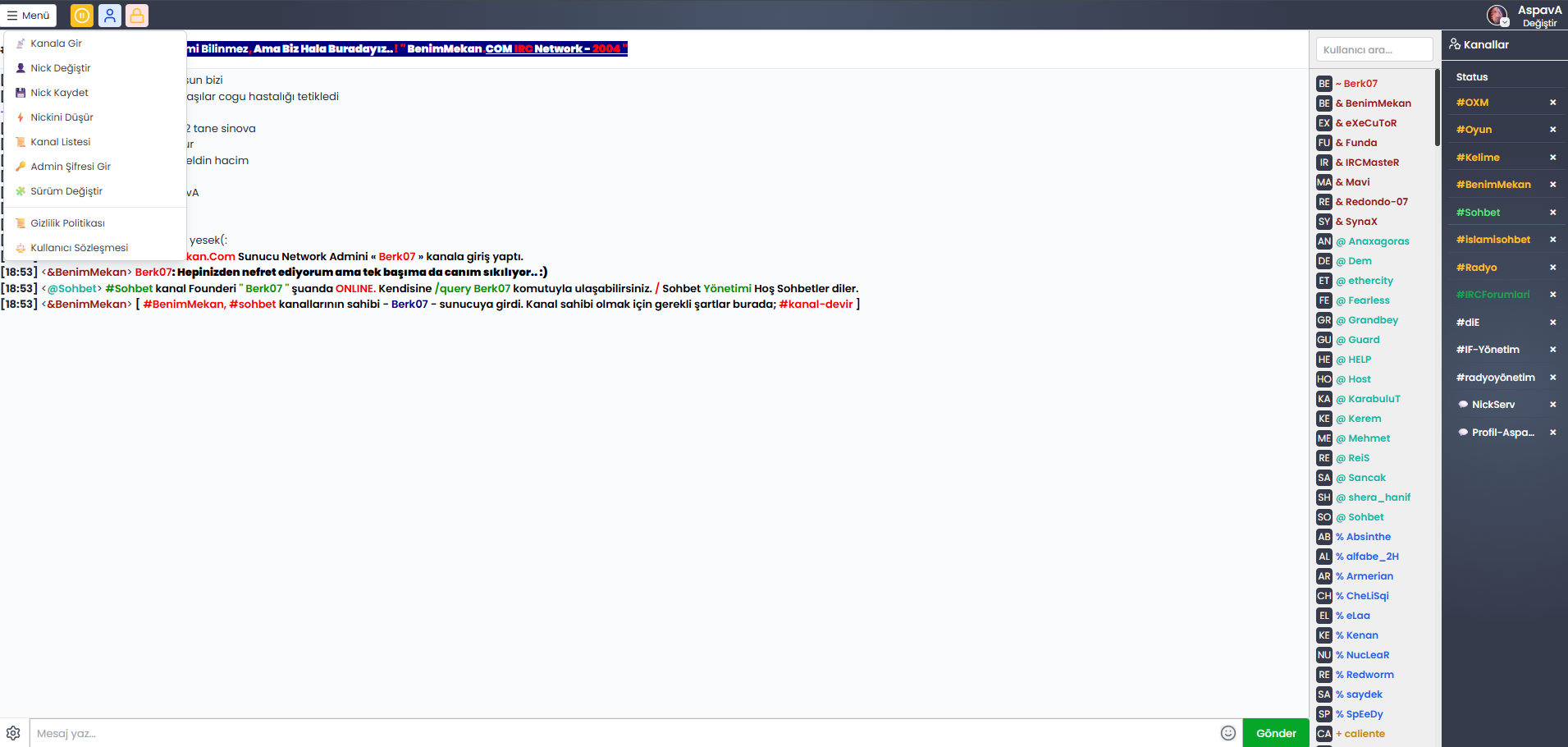1568x747 pixels.
Task: Select Kanala Gir from menu
Action: click(x=56, y=44)
